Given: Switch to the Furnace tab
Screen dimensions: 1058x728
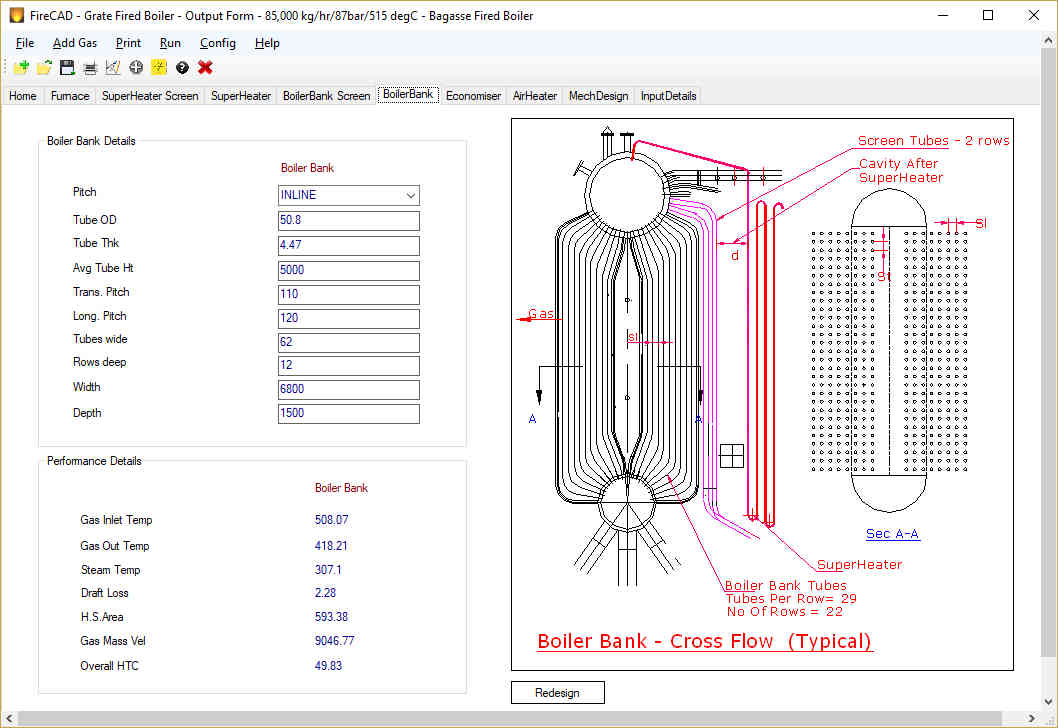Looking at the screenshot, I should (x=69, y=96).
